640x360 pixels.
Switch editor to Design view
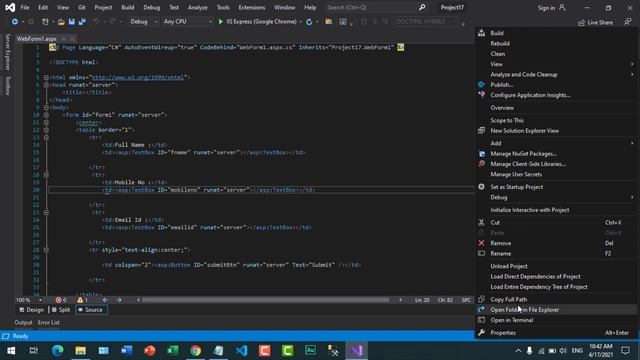click(x=31, y=310)
